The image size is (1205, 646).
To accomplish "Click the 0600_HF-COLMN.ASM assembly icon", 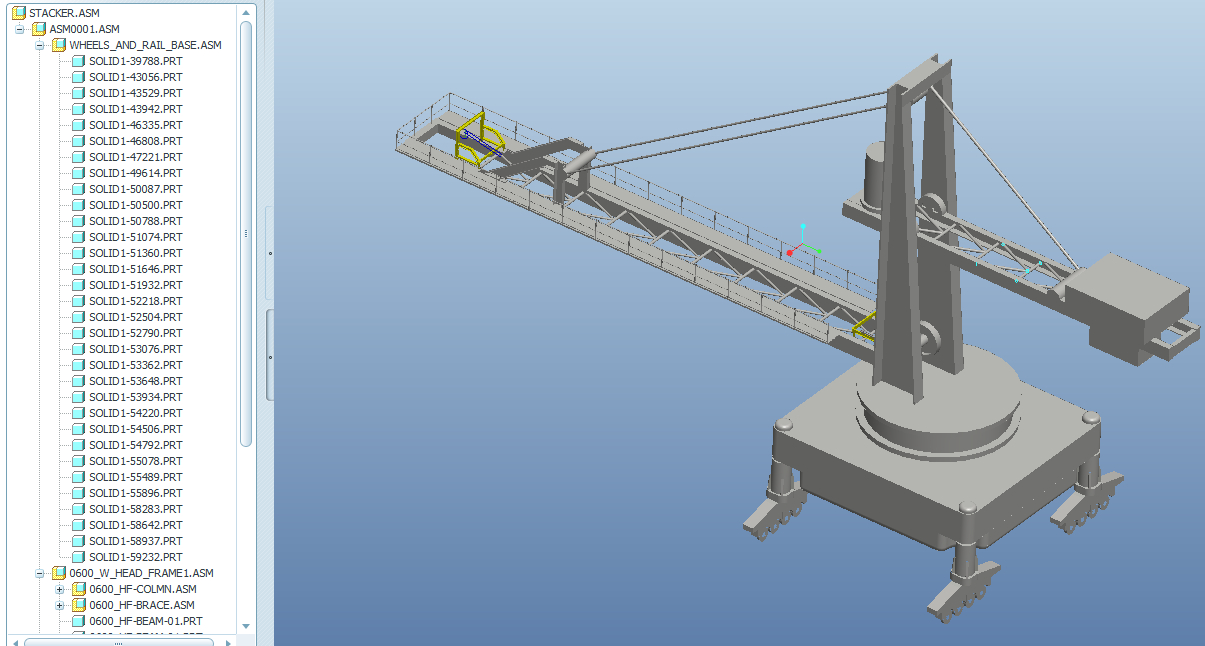I will [79, 589].
